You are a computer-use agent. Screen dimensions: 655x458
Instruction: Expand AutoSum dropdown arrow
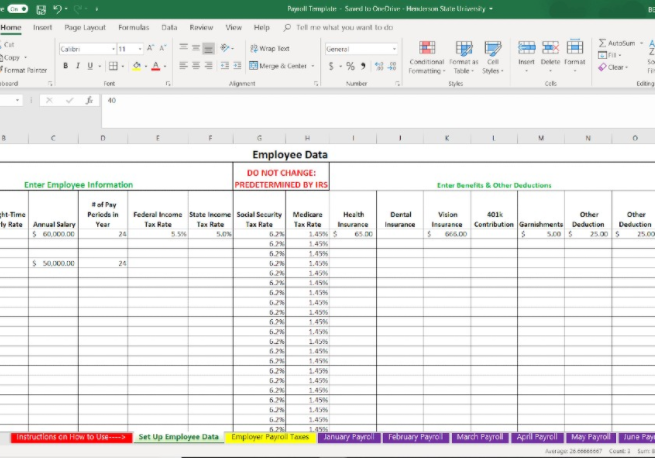641,43
